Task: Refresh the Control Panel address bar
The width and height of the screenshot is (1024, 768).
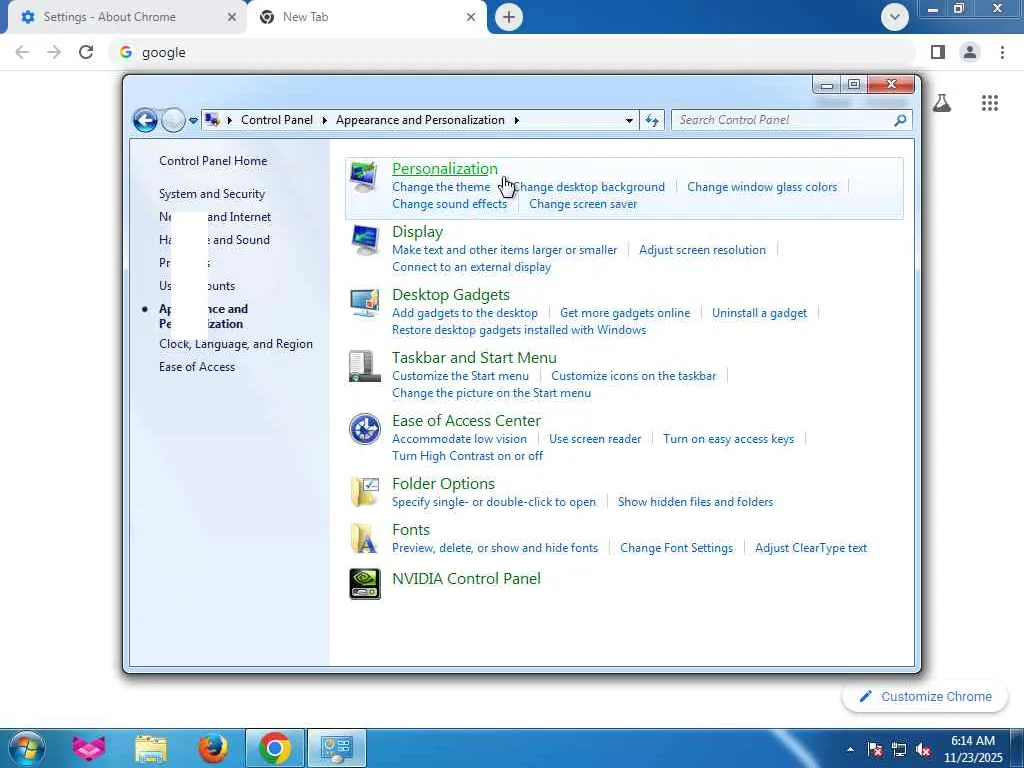Action: click(652, 120)
